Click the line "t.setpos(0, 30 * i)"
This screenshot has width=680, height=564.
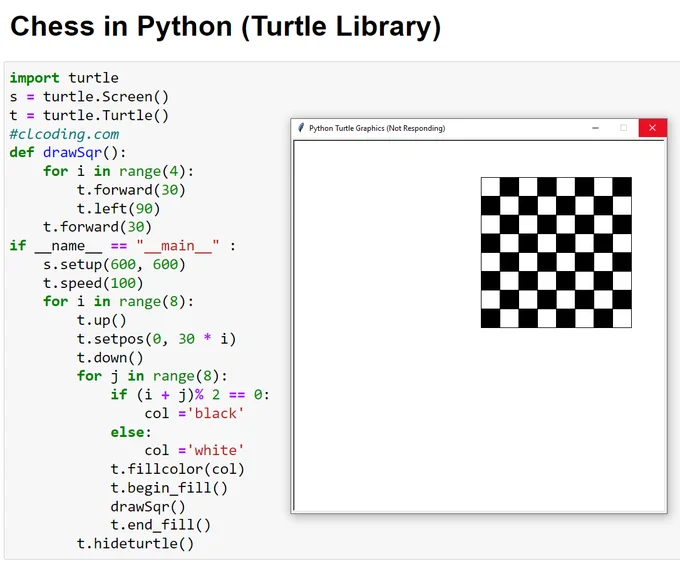click(x=157, y=339)
